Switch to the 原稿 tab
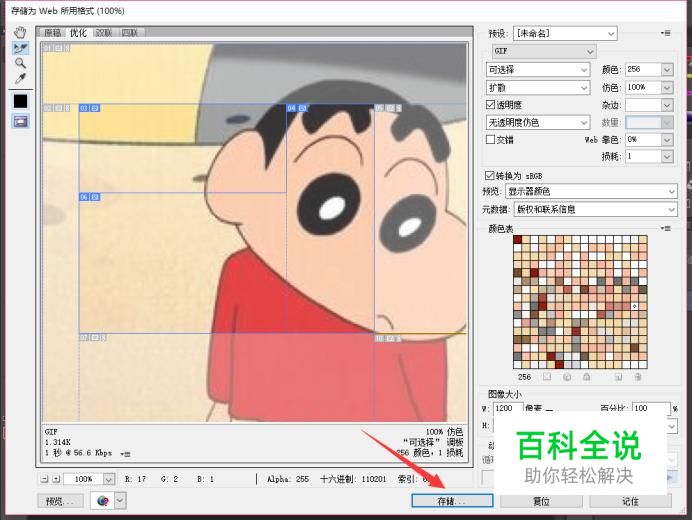 click(53, 33)
